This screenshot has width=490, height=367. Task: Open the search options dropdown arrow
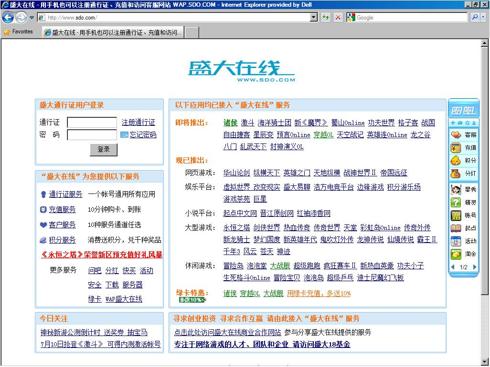tap(483, 17)
